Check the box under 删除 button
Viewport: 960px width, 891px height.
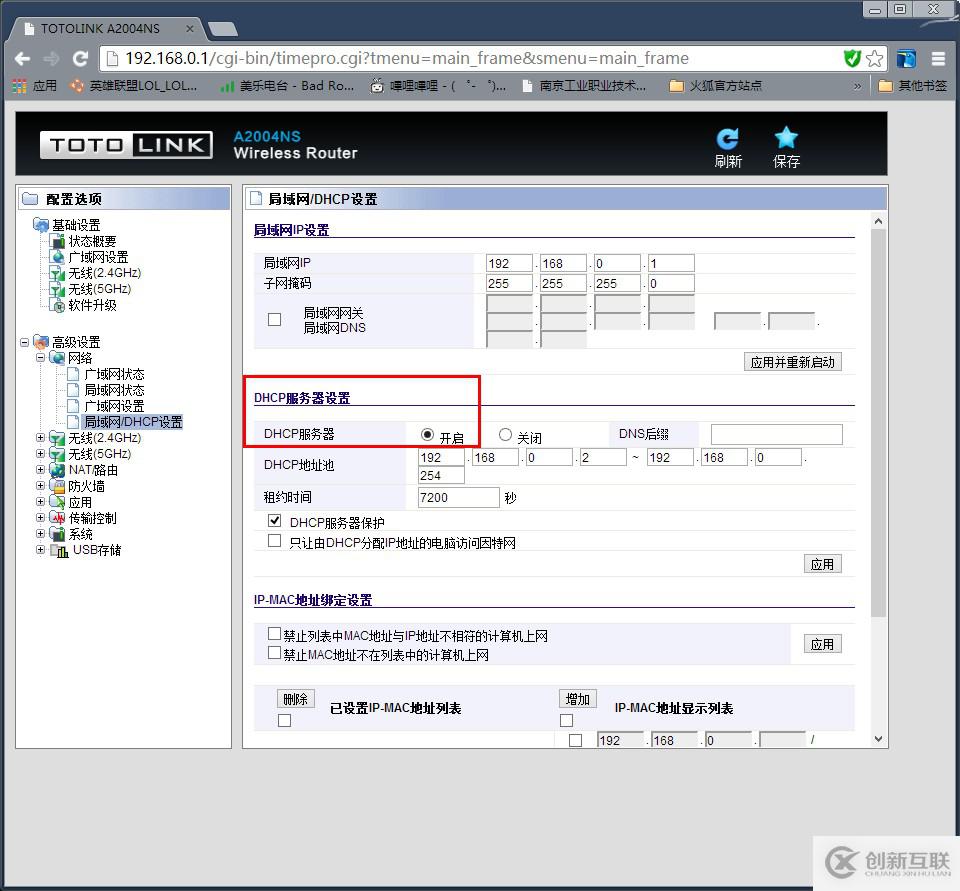point(284,721)
